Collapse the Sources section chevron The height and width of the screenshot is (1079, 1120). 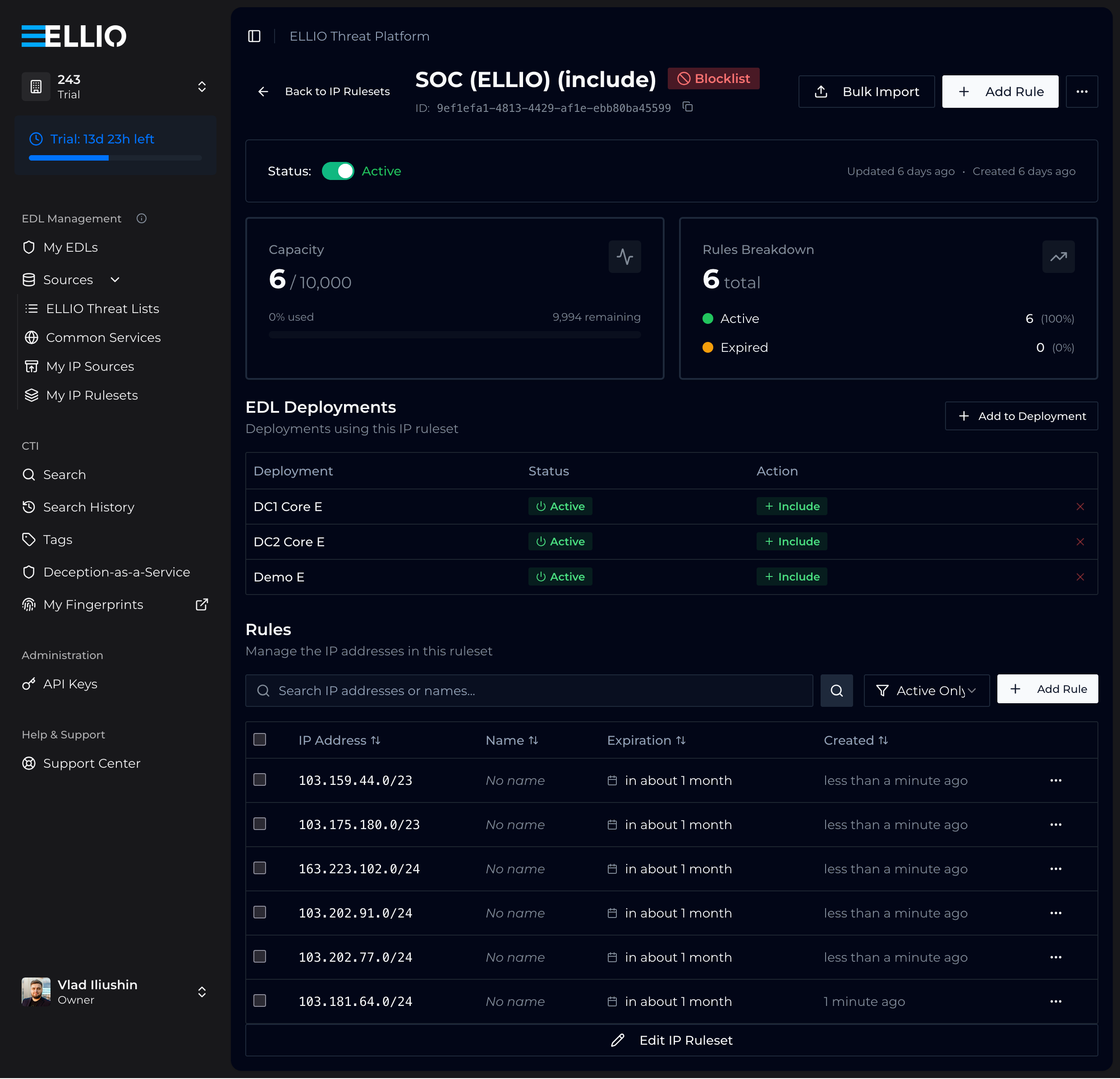[115, 280]
